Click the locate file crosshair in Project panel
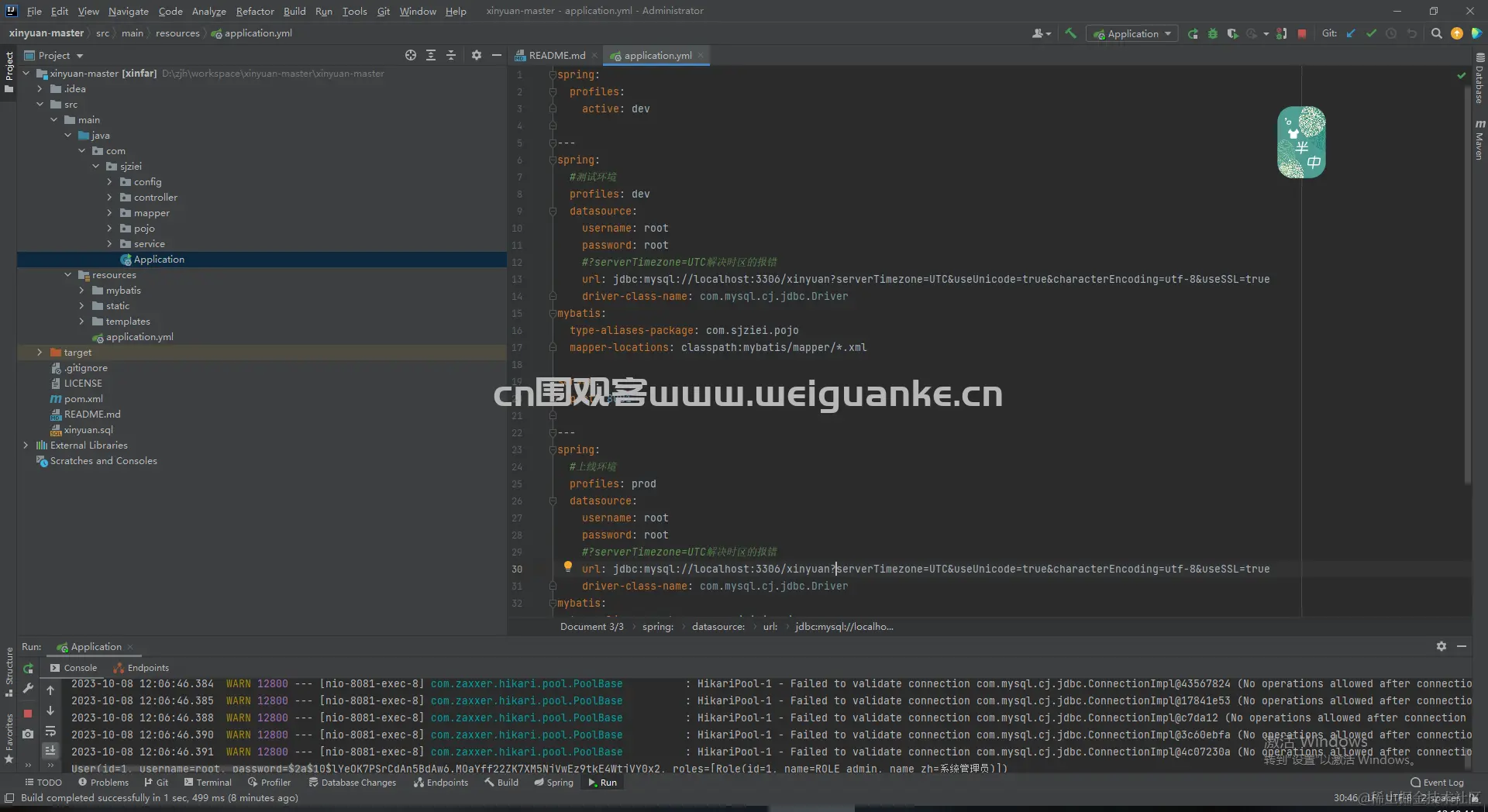The width and height of the screenshot is (1488, 812). (411, 55)
